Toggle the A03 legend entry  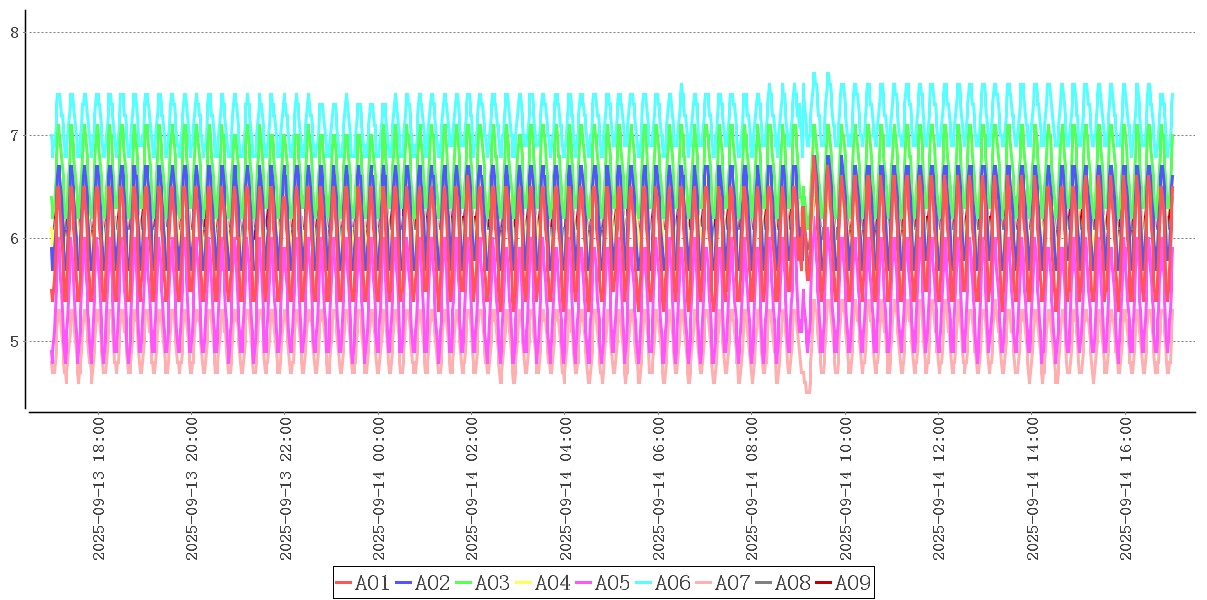pyautogui.click(x=492, y=583)
